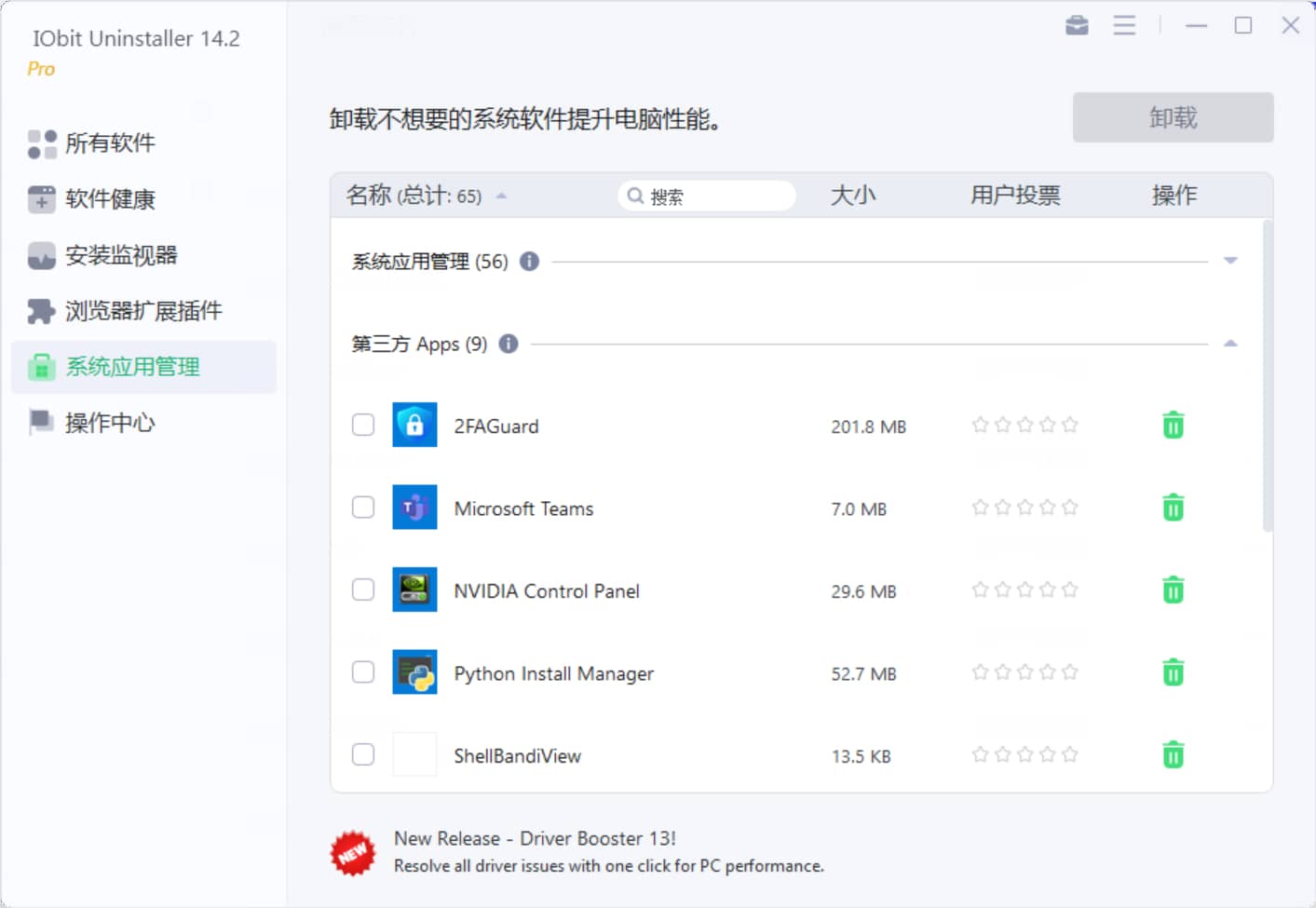The height and width of the screenshot is (908, 1316).
Task: Click info icon beside 第三方 Apps (9)
Action: [509, 344]
